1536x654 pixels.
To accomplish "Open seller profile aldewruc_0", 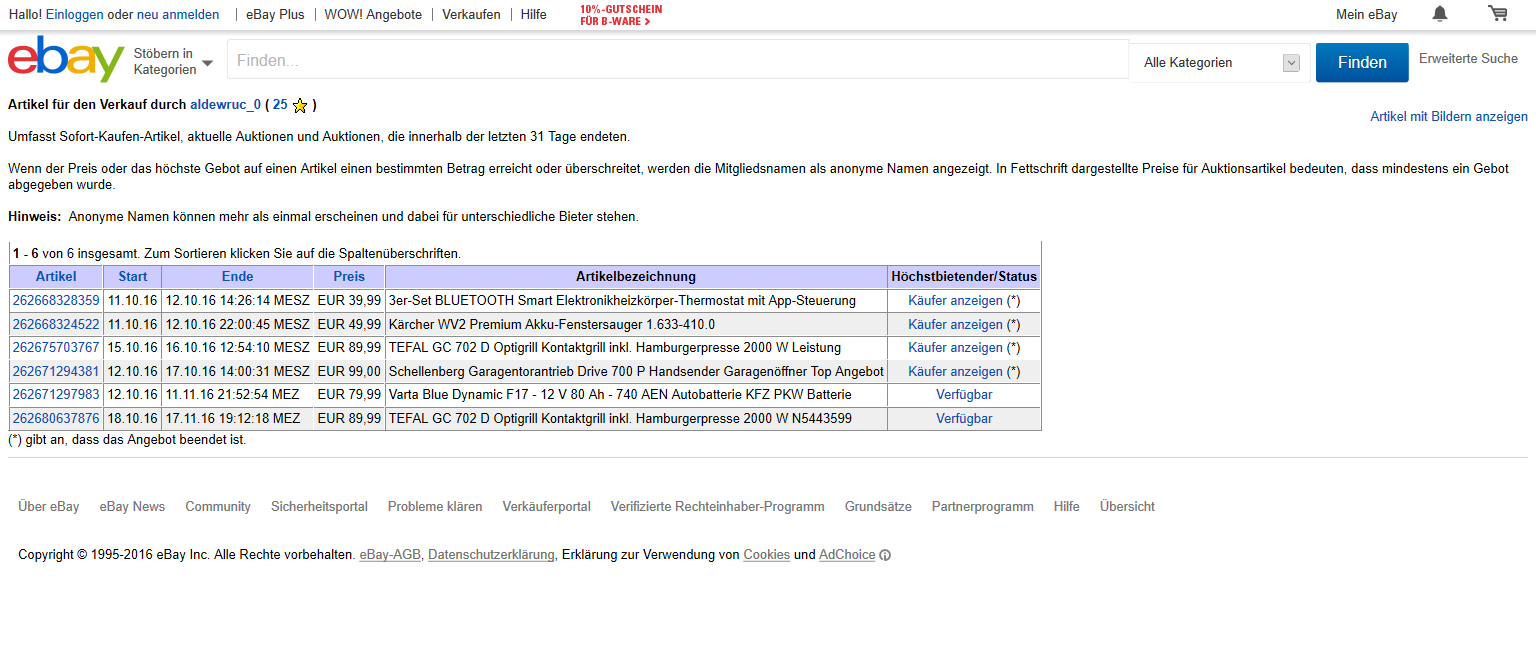I will pos(225,105).
